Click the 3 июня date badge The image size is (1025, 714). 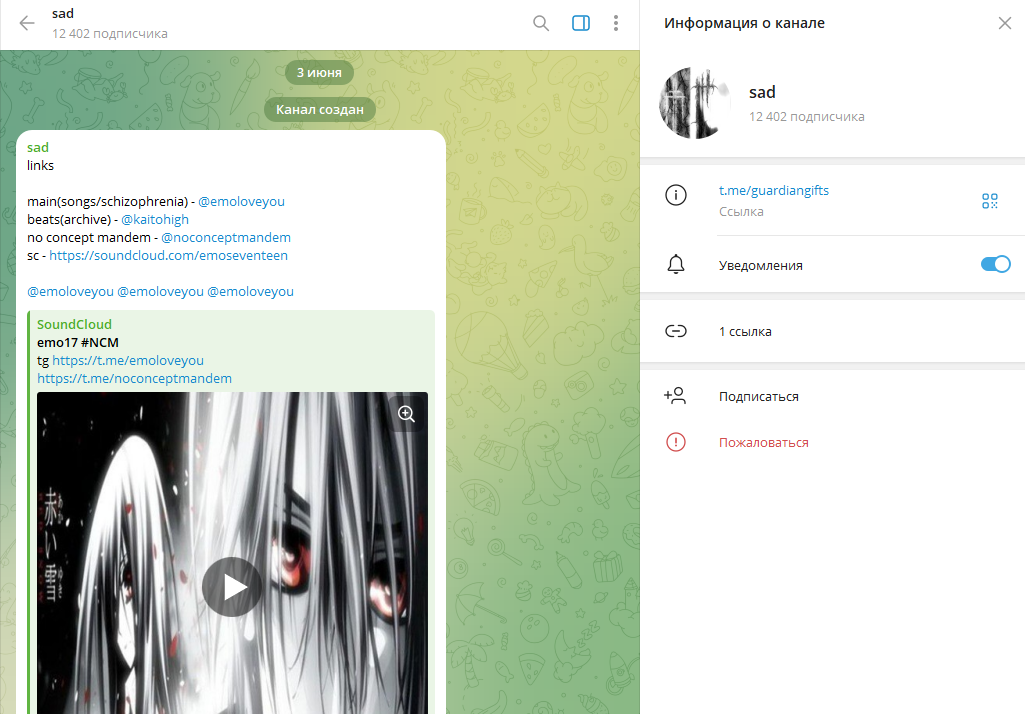[319, 73]
